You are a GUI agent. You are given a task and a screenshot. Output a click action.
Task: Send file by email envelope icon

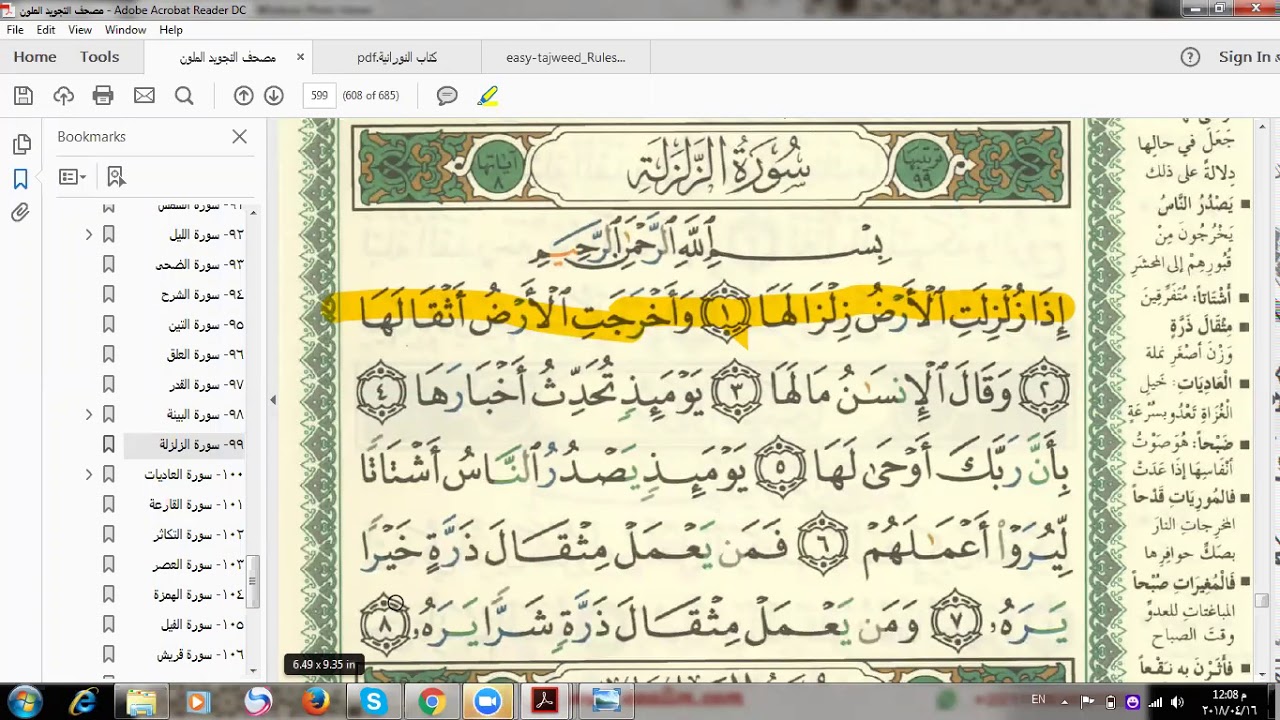coord(144,96)
